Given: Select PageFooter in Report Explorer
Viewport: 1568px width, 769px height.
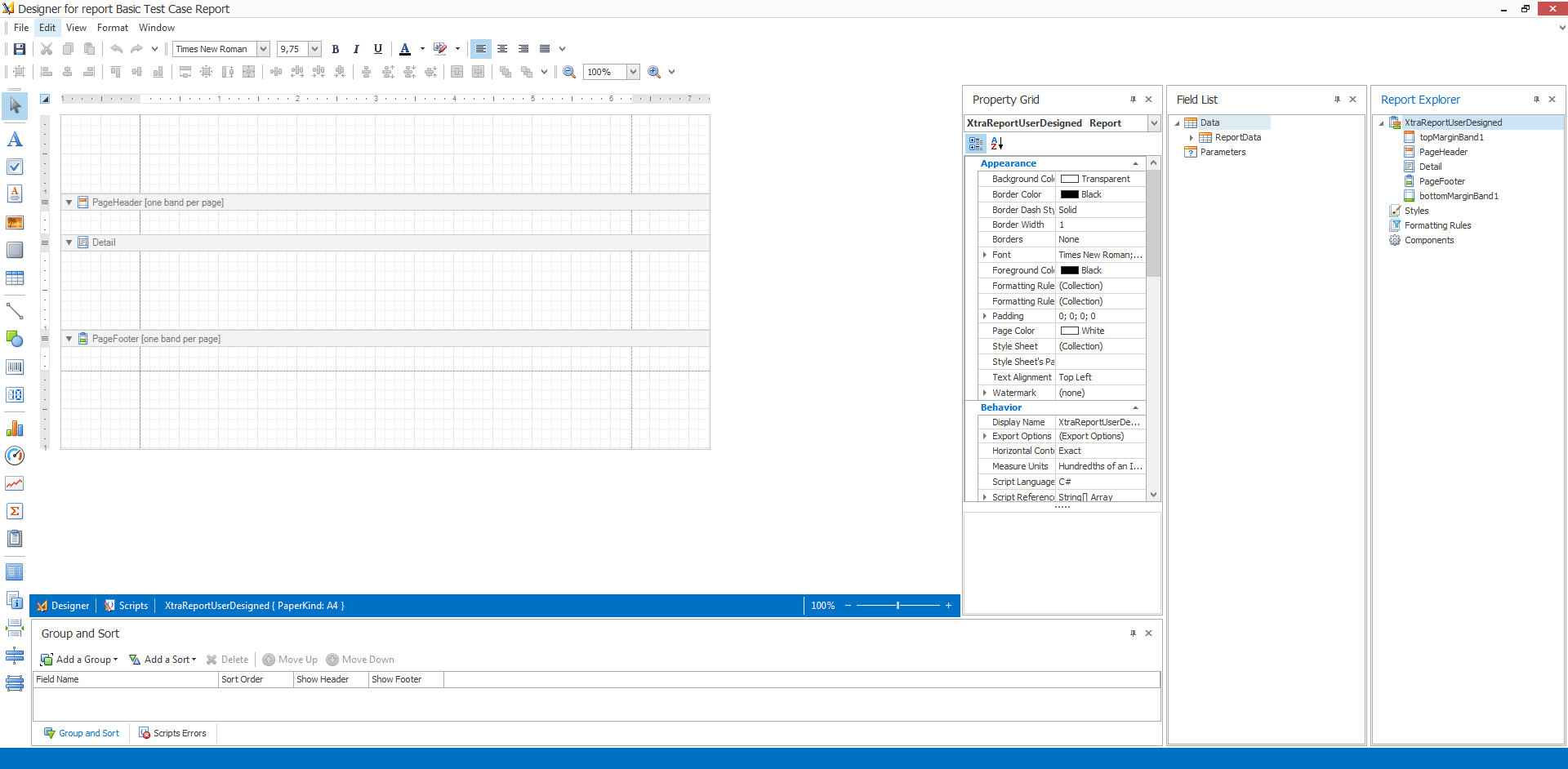Looking at the screenshot, I should tap(1441, 181).
